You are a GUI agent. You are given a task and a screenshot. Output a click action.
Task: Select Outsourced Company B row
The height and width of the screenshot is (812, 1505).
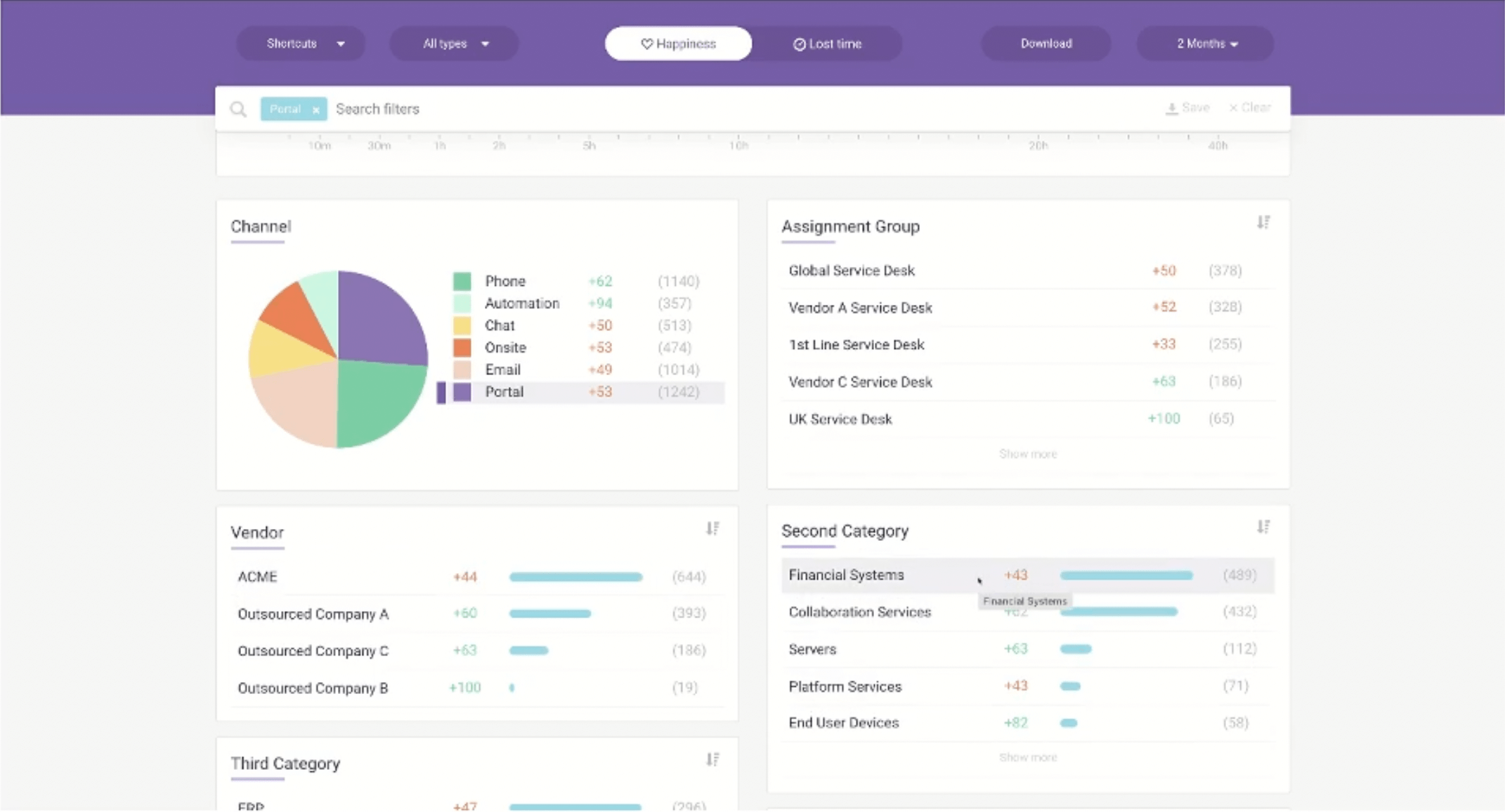tap(477, 688)
